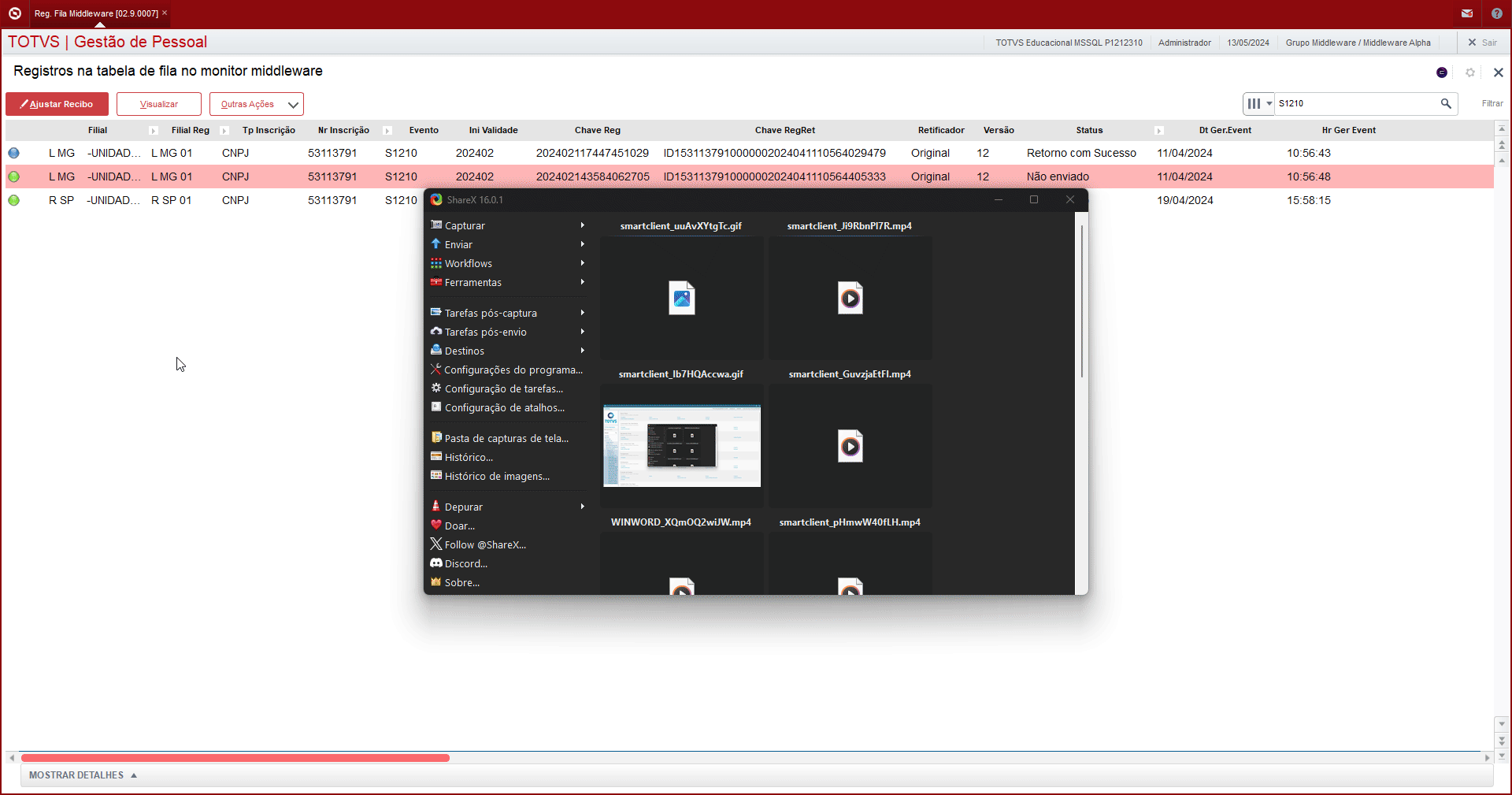
Task: Expand the Depurar submenu arrow
Action: coord(583,507)
